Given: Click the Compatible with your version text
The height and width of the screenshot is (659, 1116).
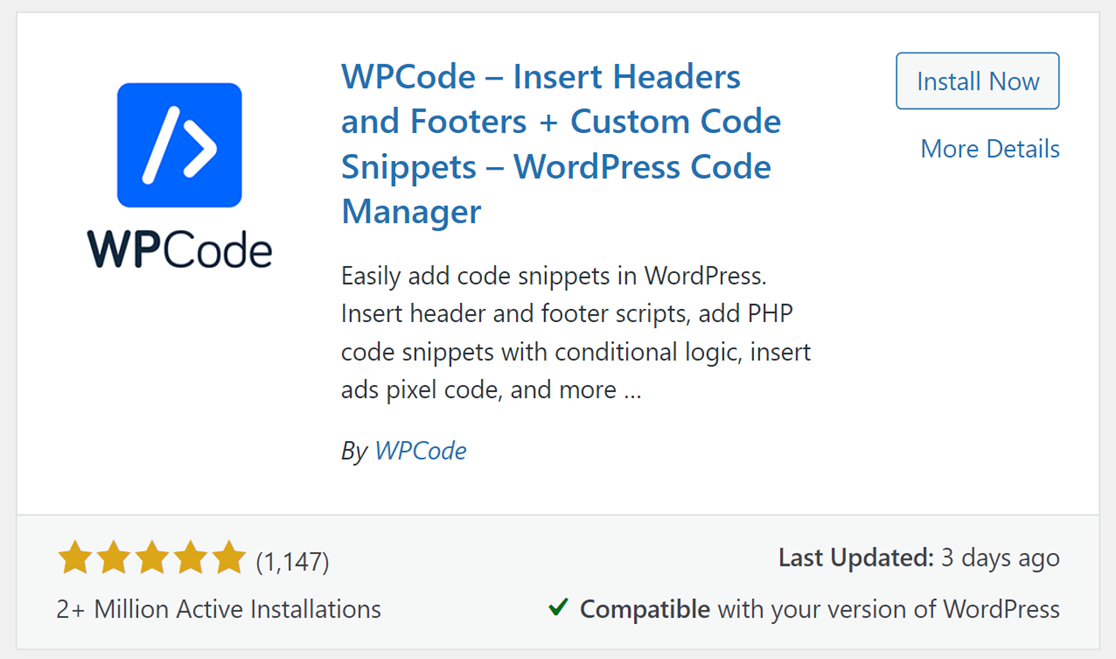Looking at the screenshot, I should tap(820, 609).
